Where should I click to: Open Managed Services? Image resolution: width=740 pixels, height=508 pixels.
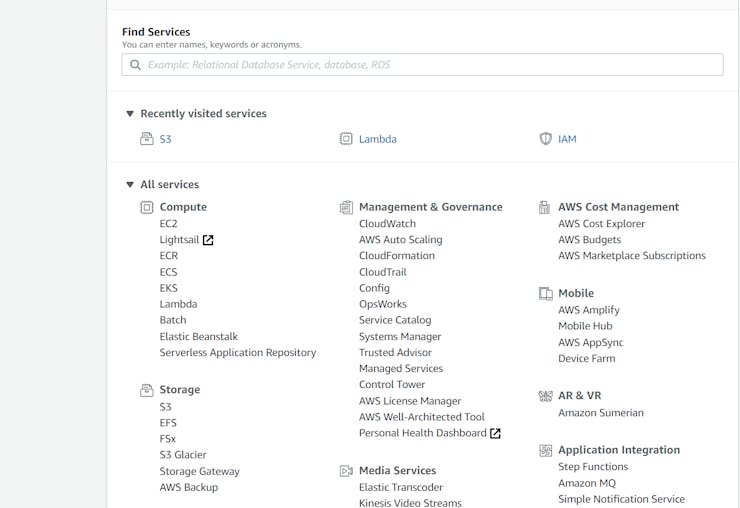[401, 369]
